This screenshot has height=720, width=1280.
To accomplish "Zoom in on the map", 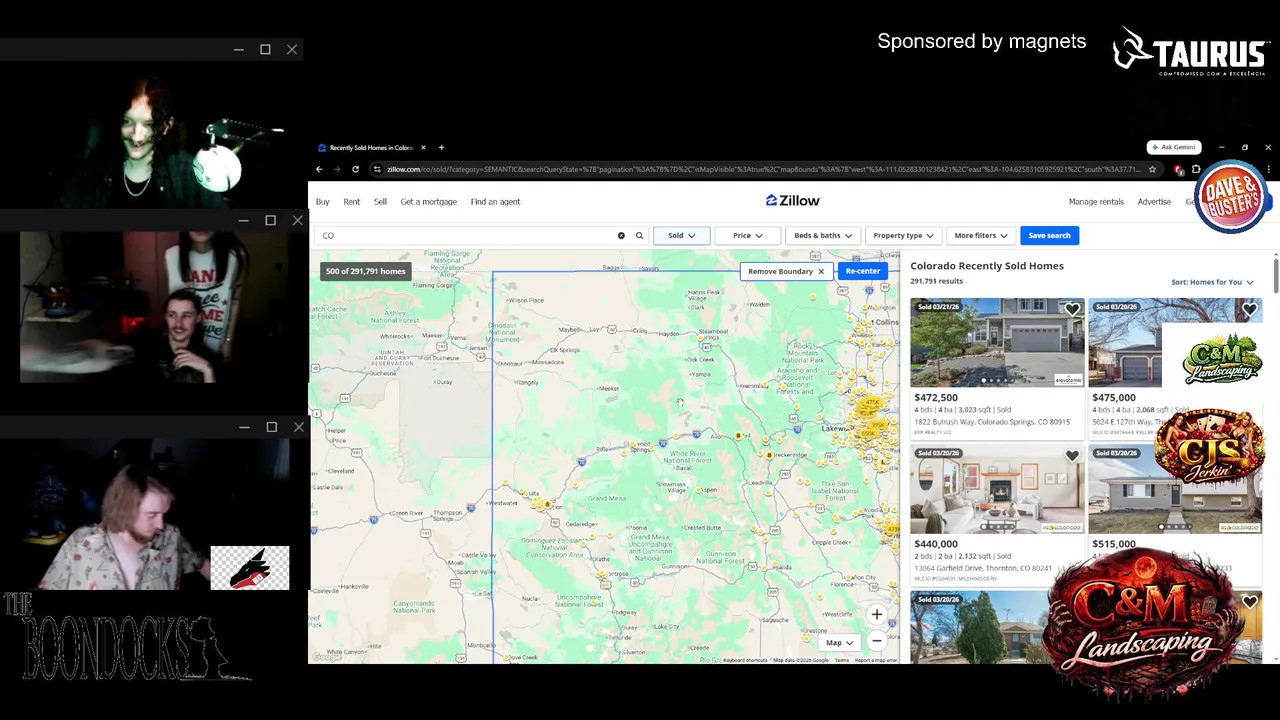I will point(877,615).
